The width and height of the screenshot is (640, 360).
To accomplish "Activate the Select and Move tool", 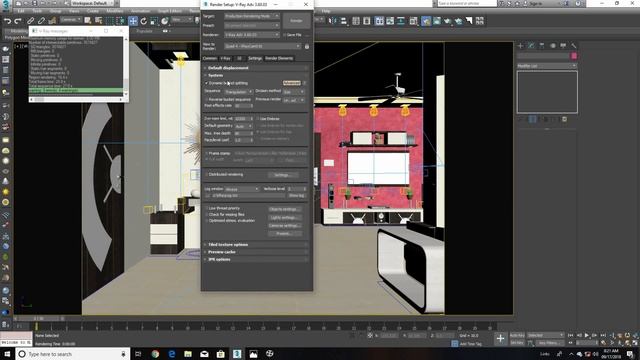I will click(133, 21).
